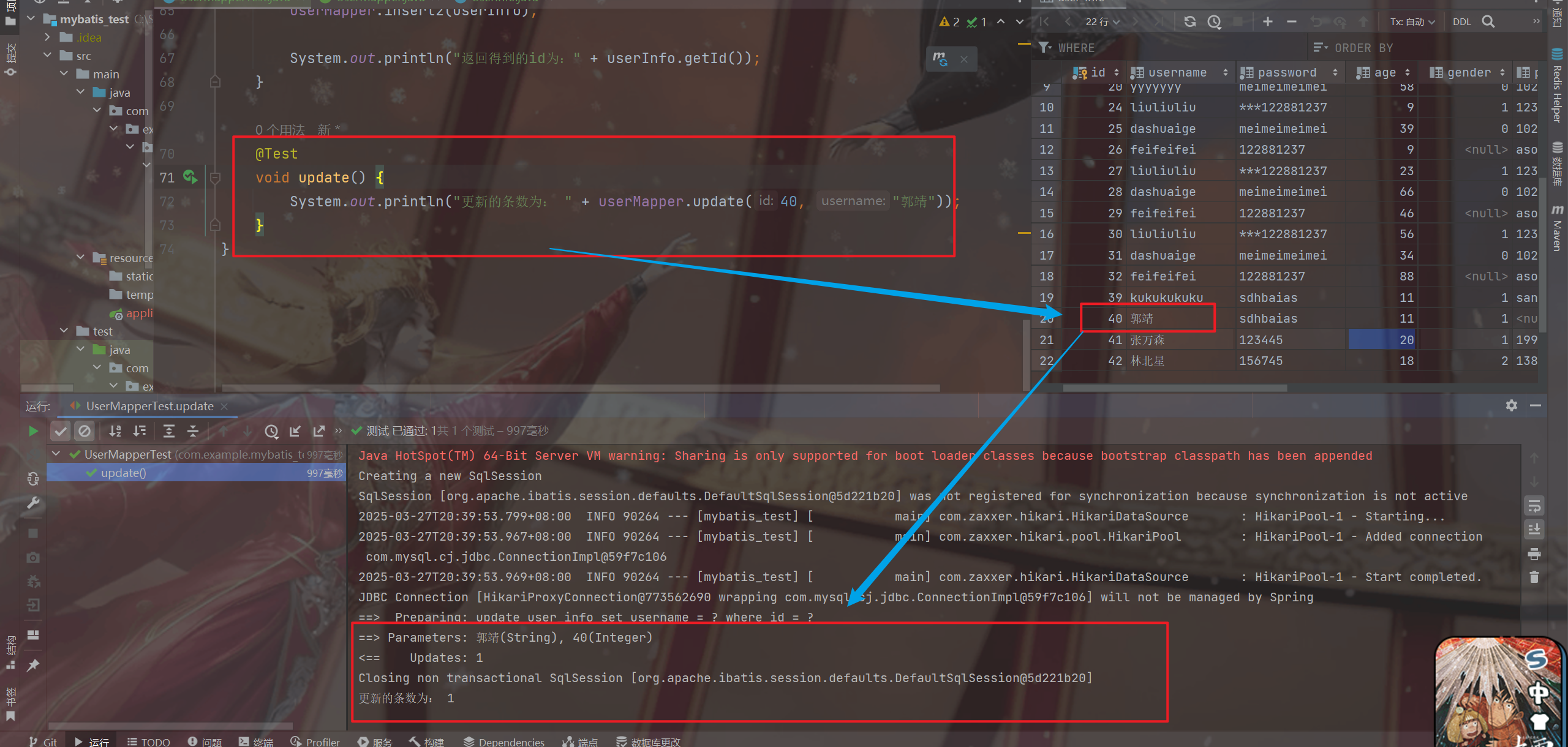Open the 22 rows page size dropdown
Viewport: 1568px width, 747px height.
coord(1102,22)
